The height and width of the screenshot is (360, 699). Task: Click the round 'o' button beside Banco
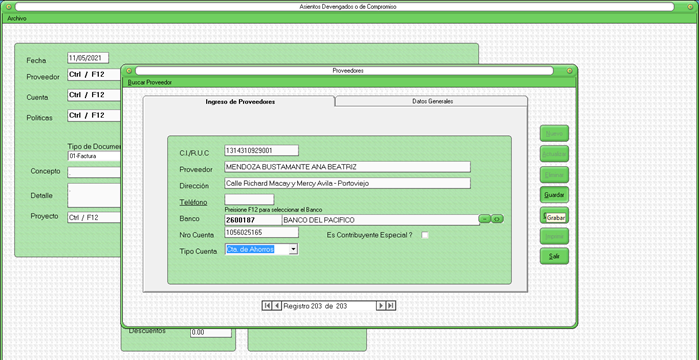(x=498, y=219)
